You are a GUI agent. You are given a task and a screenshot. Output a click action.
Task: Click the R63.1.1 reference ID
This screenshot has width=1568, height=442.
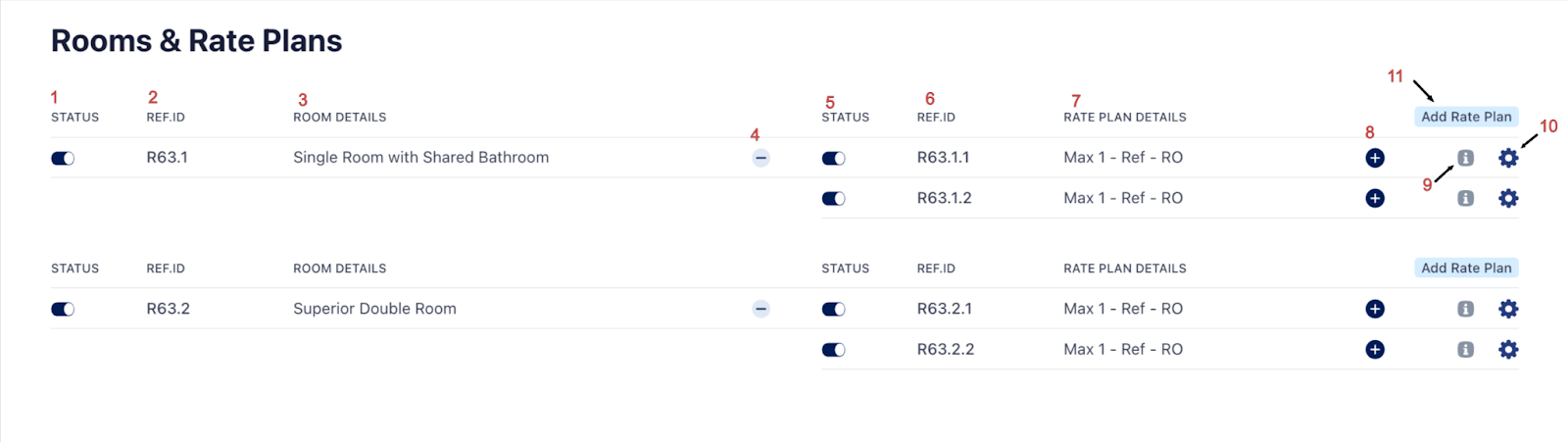click(943, 158)
